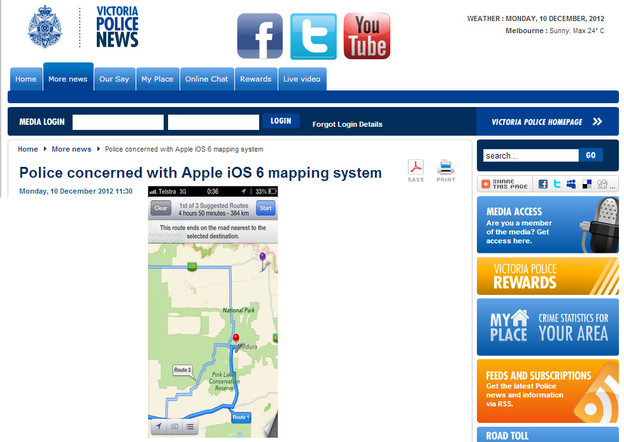Image resolution: width=624 pixels, height=442 pixels.
Task: Open My Place crime statistics banner
Action: coord(548,327)
